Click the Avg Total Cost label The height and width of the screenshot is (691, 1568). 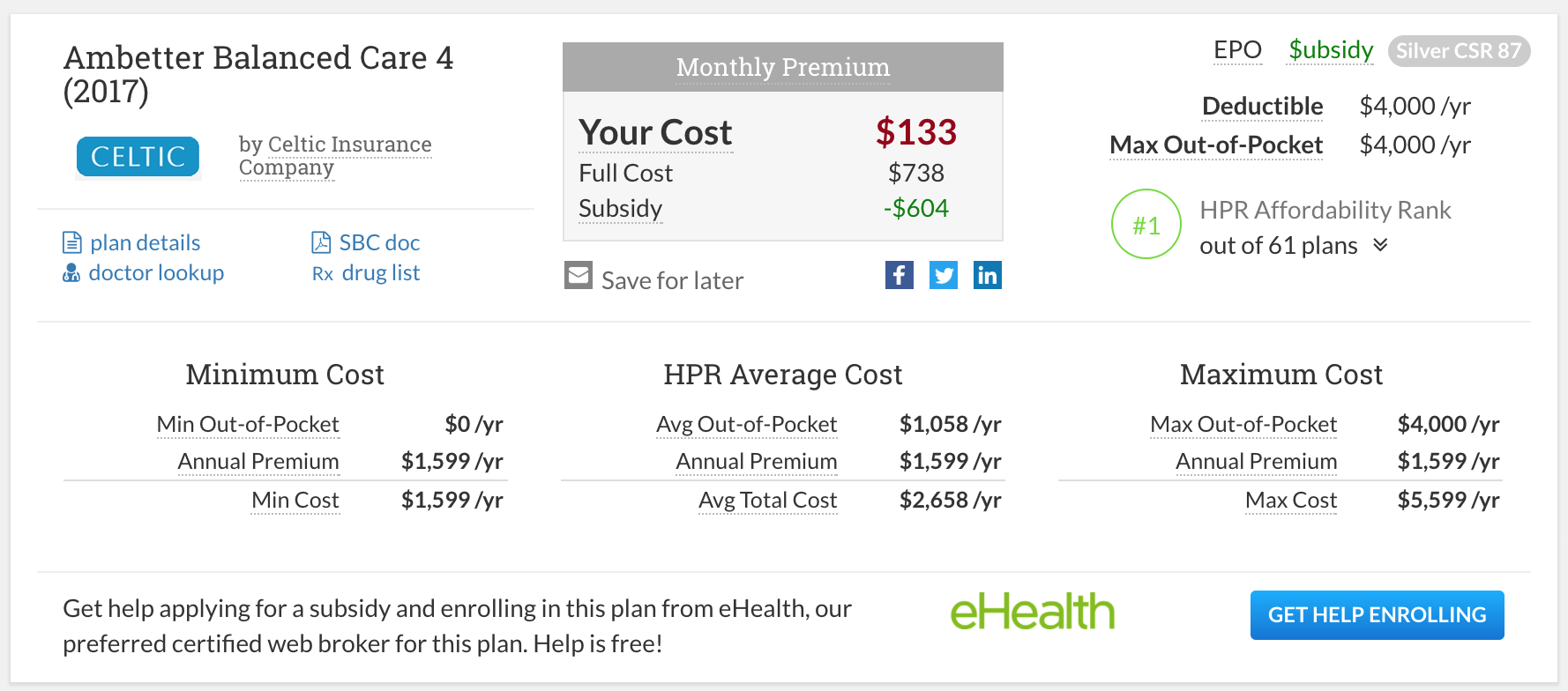pyautogui.click(x=767, y=500)
